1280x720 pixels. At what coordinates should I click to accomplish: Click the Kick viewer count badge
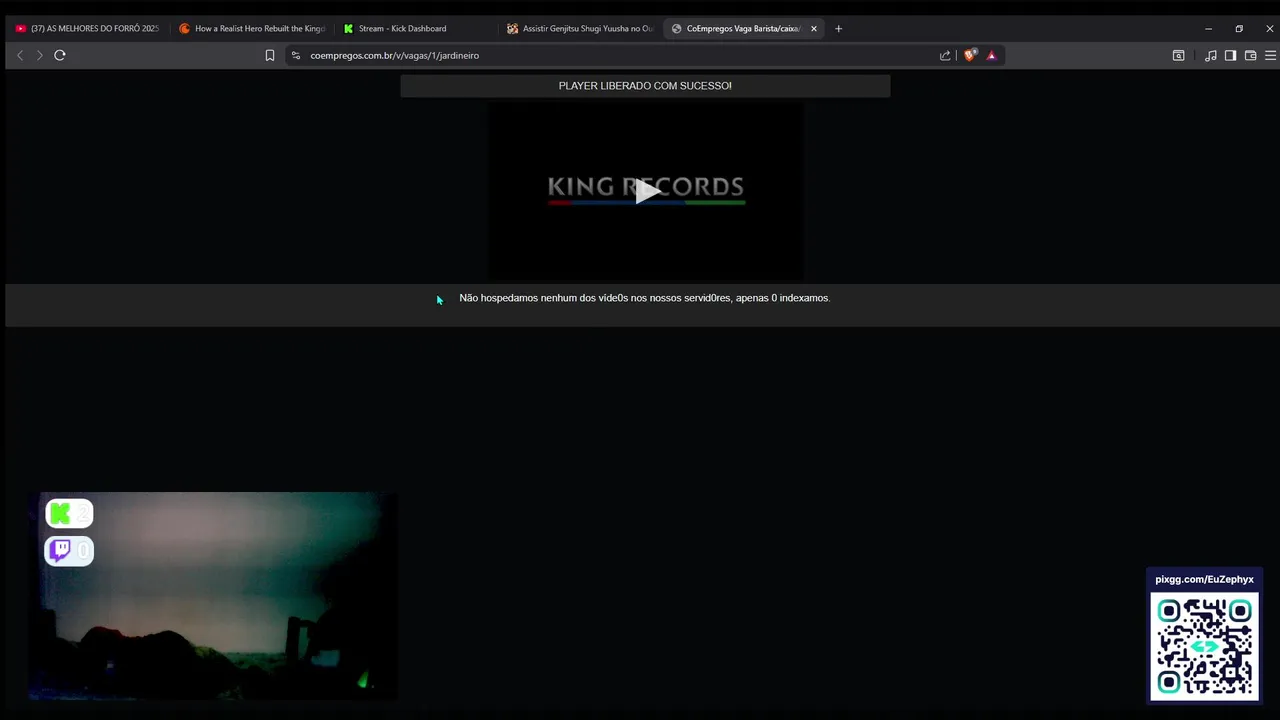point(69,514)
